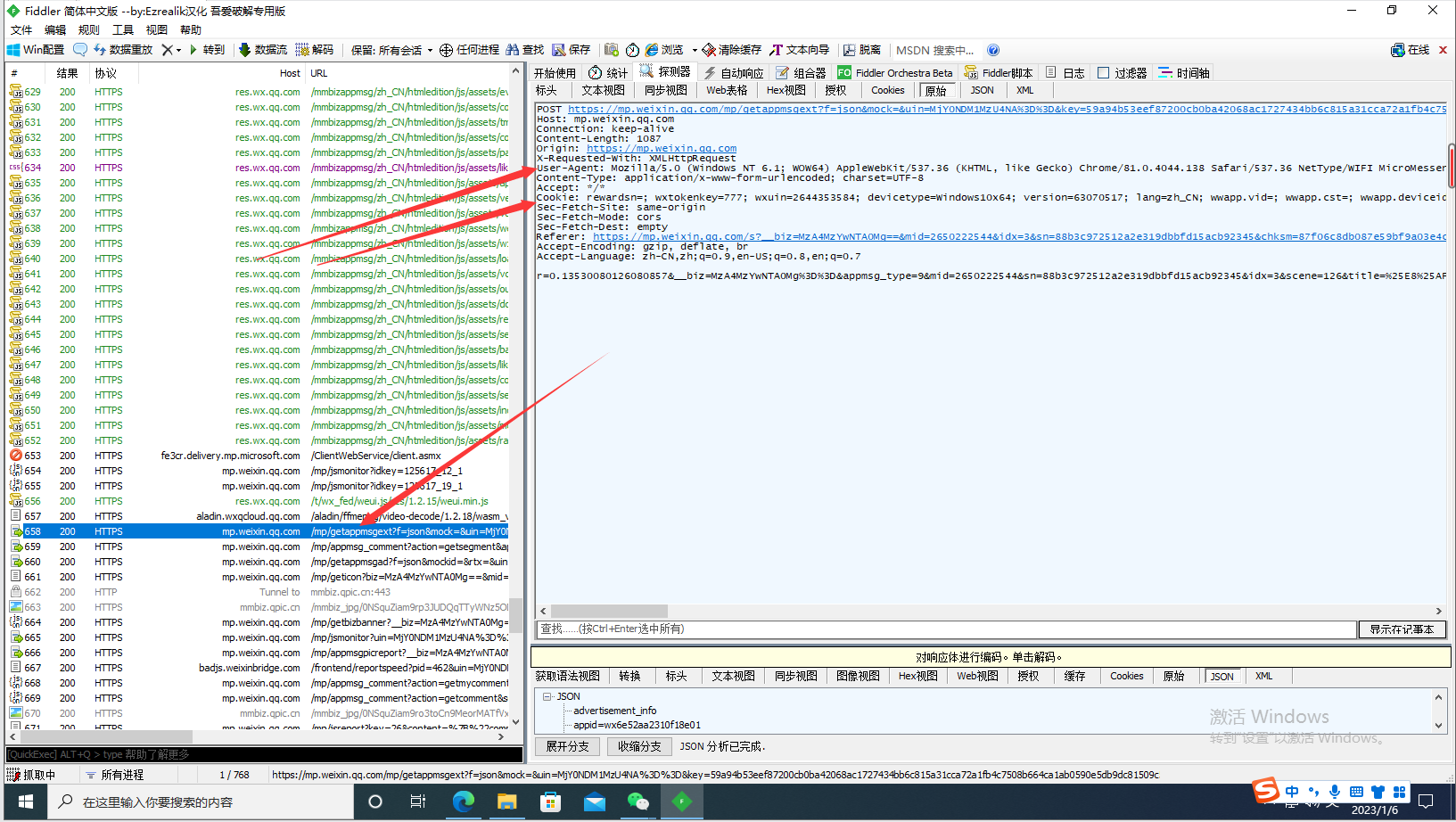Switch to Timeline (时间轴) tab
Viewport: 1456px width, 822px height.
pyautogui.click(x=1184, y=73)
